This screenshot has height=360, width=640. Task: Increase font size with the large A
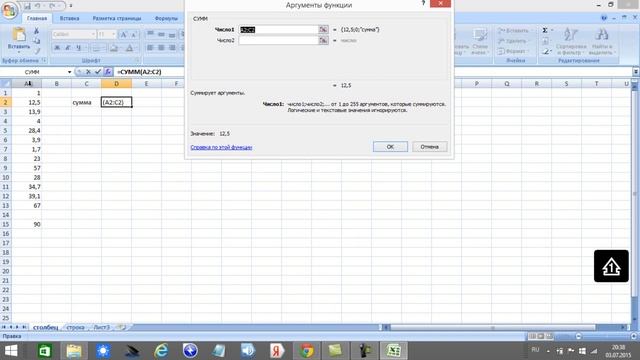[123, 35]
